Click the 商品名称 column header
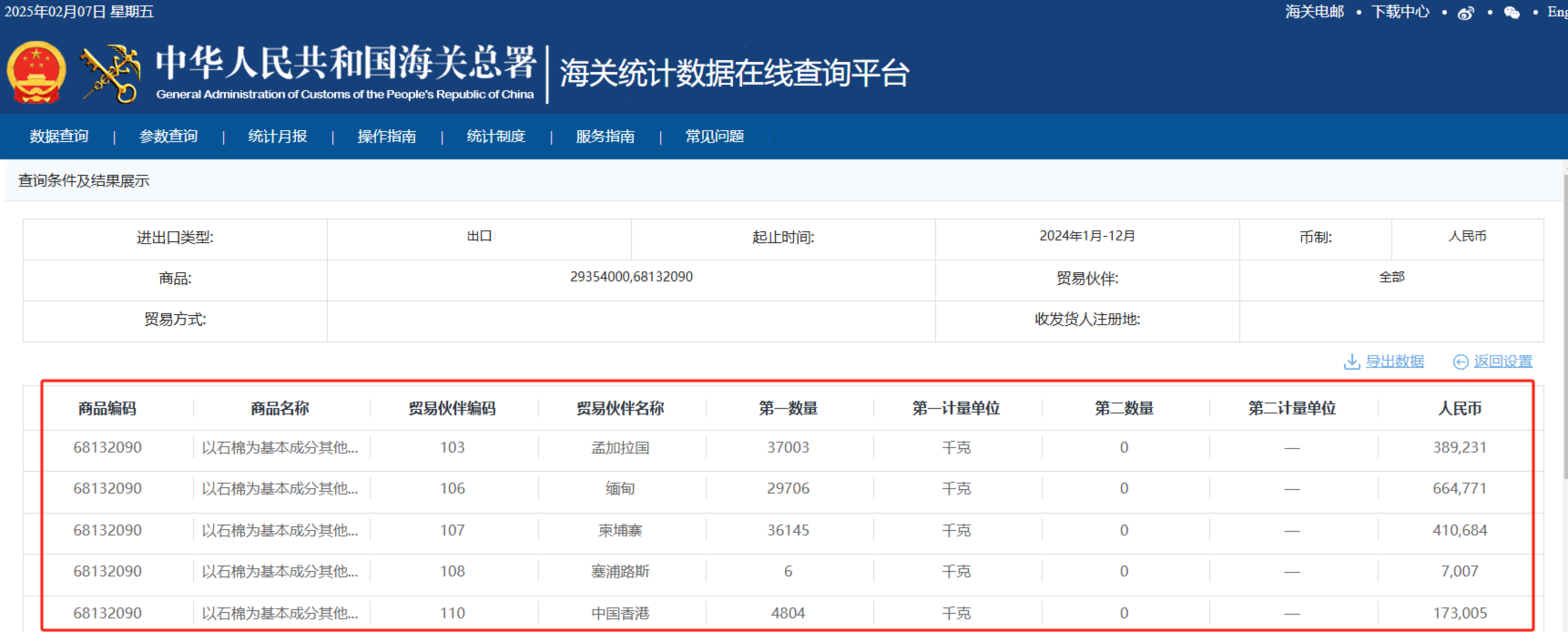Image resolution: width=1568 pixels, height=632 pixels. 280,409
